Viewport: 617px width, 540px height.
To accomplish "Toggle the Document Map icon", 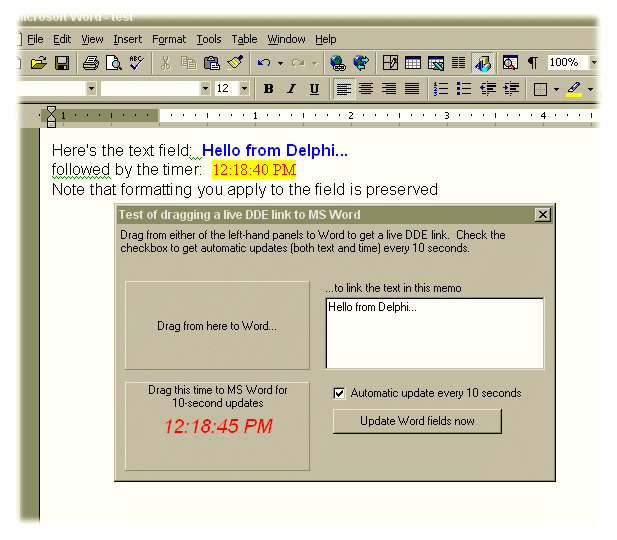I will 510,63.
